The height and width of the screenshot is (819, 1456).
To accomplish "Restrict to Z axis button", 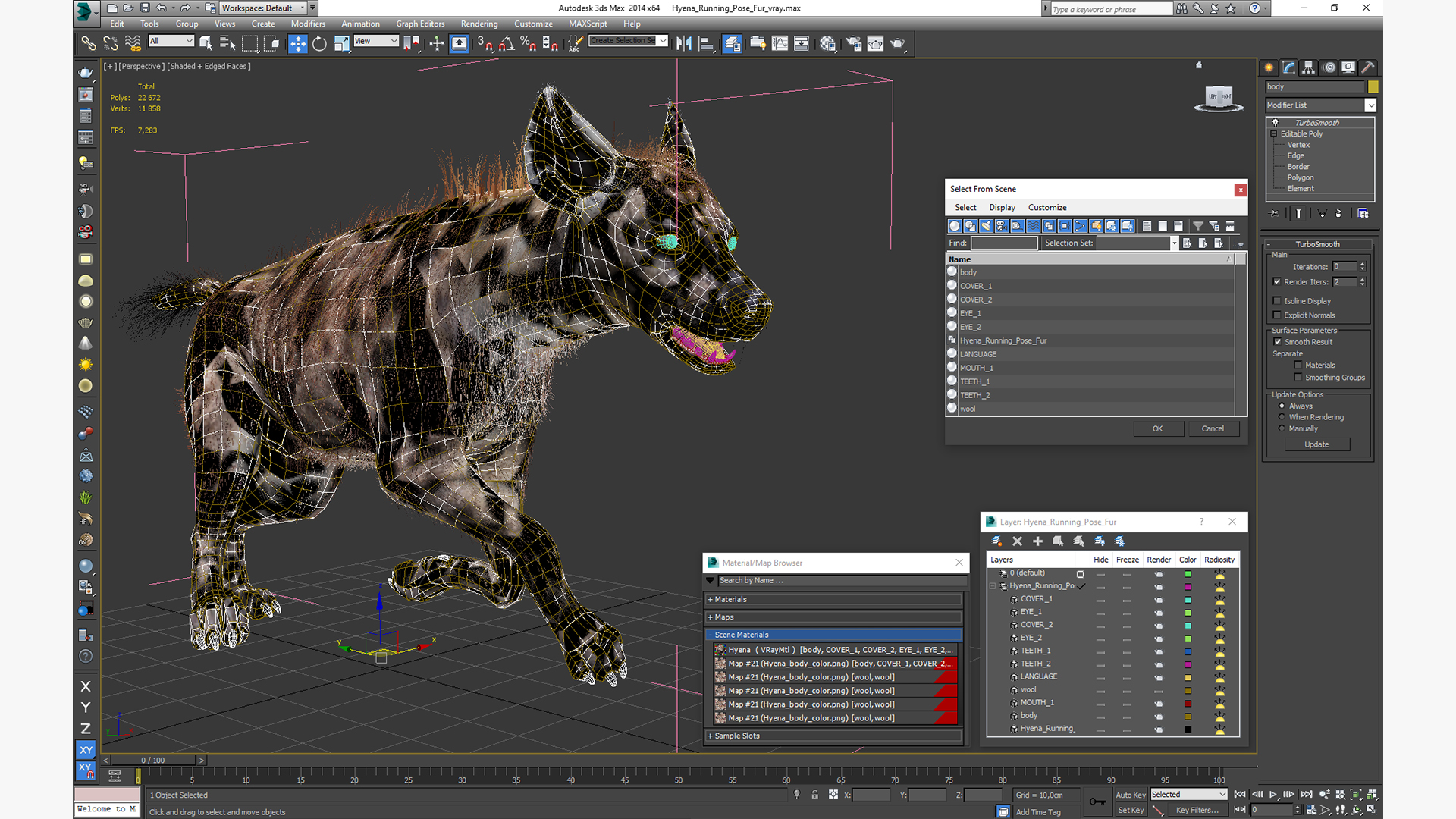I will tap(86, 728).
